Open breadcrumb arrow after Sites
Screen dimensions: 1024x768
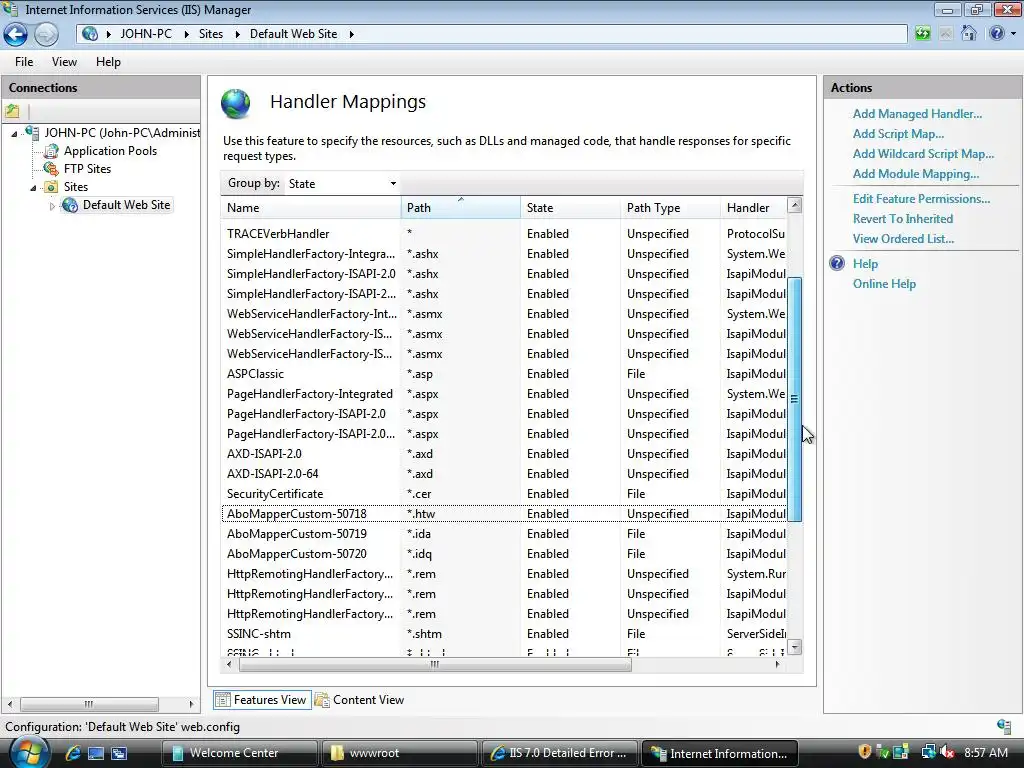point(237,34)
